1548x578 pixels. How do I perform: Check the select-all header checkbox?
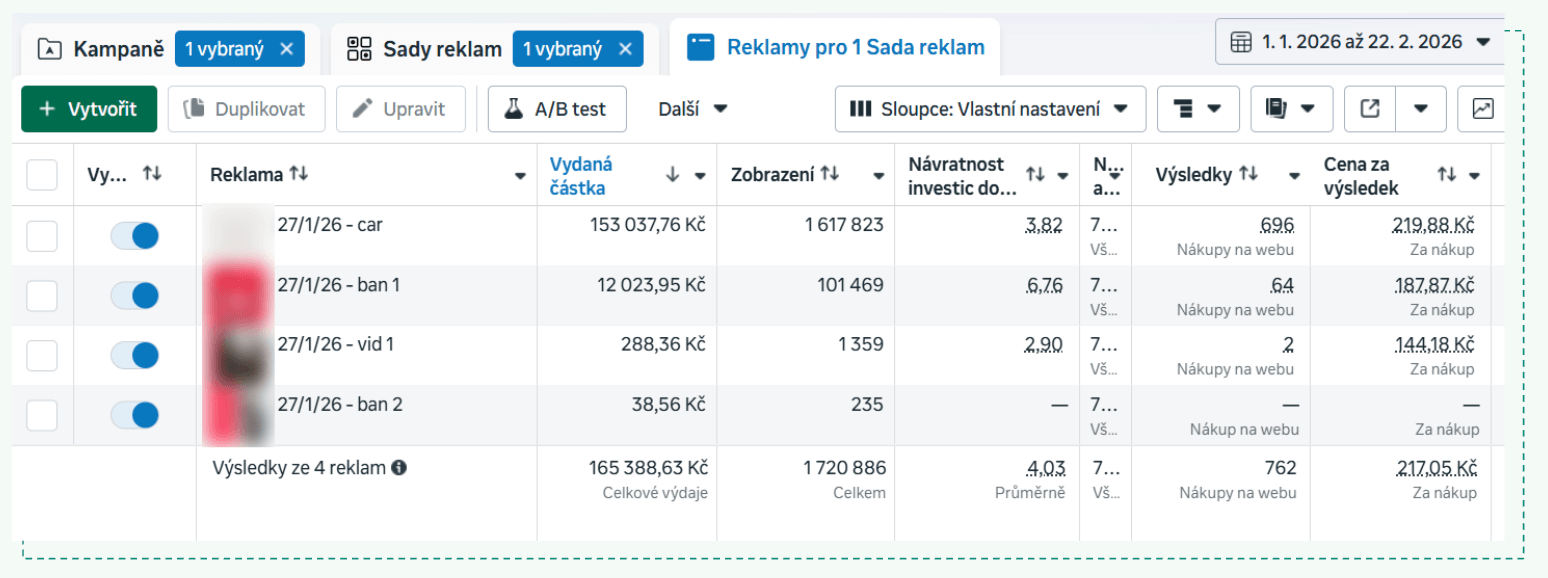tap(42, 175)
